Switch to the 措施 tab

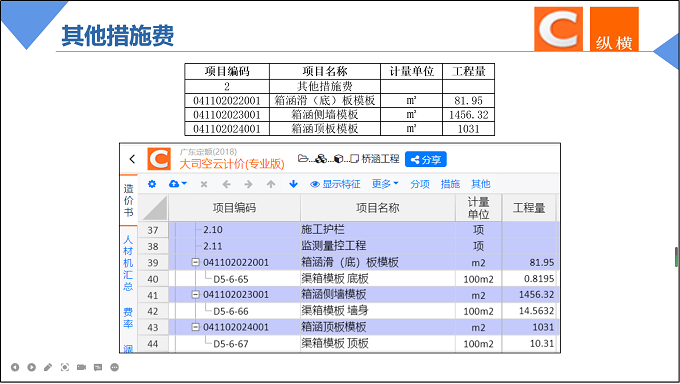[x=450, y=184]
